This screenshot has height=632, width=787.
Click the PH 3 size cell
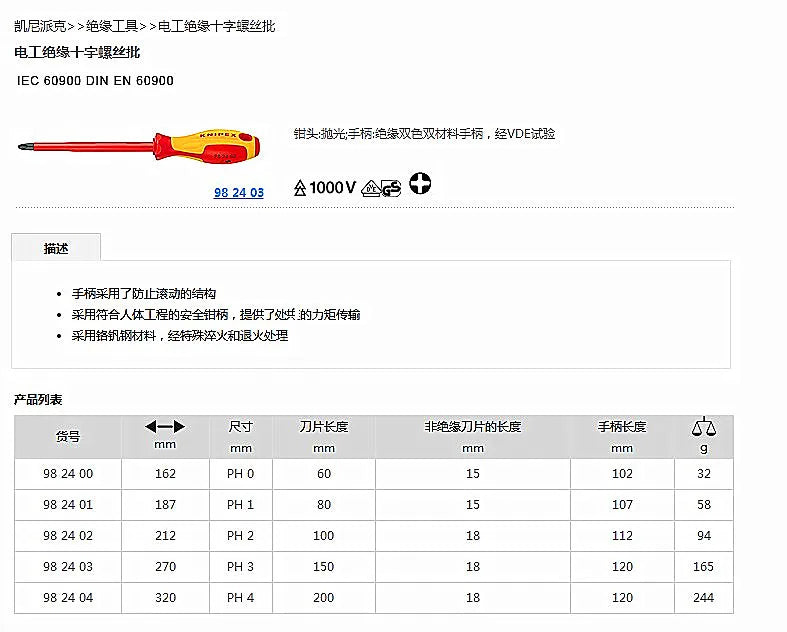240,567
